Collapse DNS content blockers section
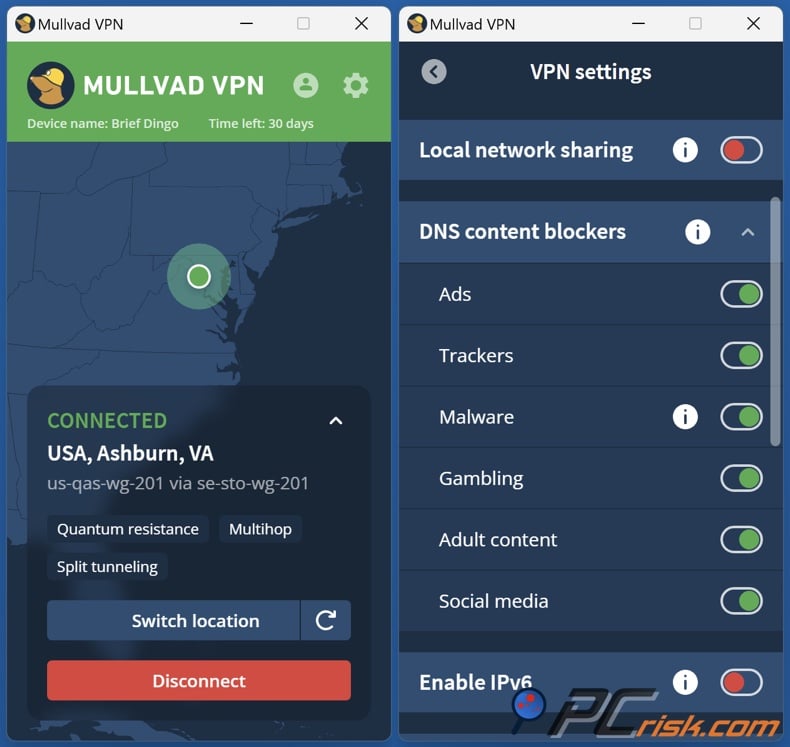Image resolution: width=790 pixels, height=747 pixels. (x=748, y=232)
